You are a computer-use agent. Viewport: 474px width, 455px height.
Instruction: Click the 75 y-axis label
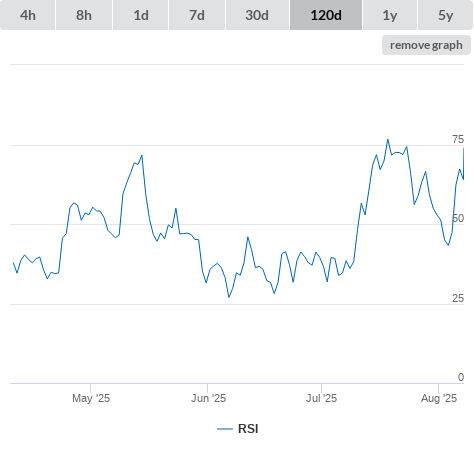458,139
